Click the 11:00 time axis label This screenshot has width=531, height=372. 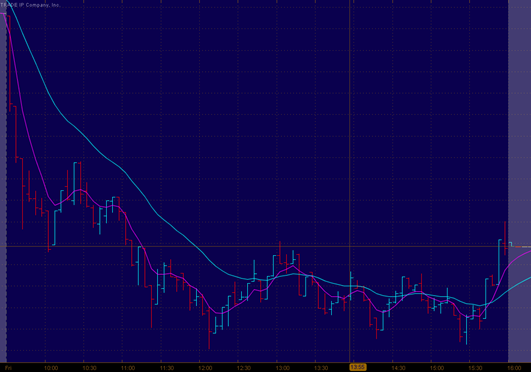pyautogui.click(x=128, y=368)
